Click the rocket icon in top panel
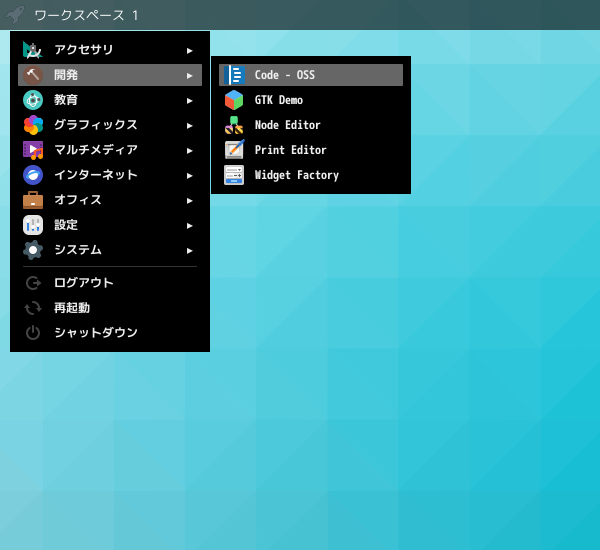Screen dimensions: 600x550 point(15,15)
